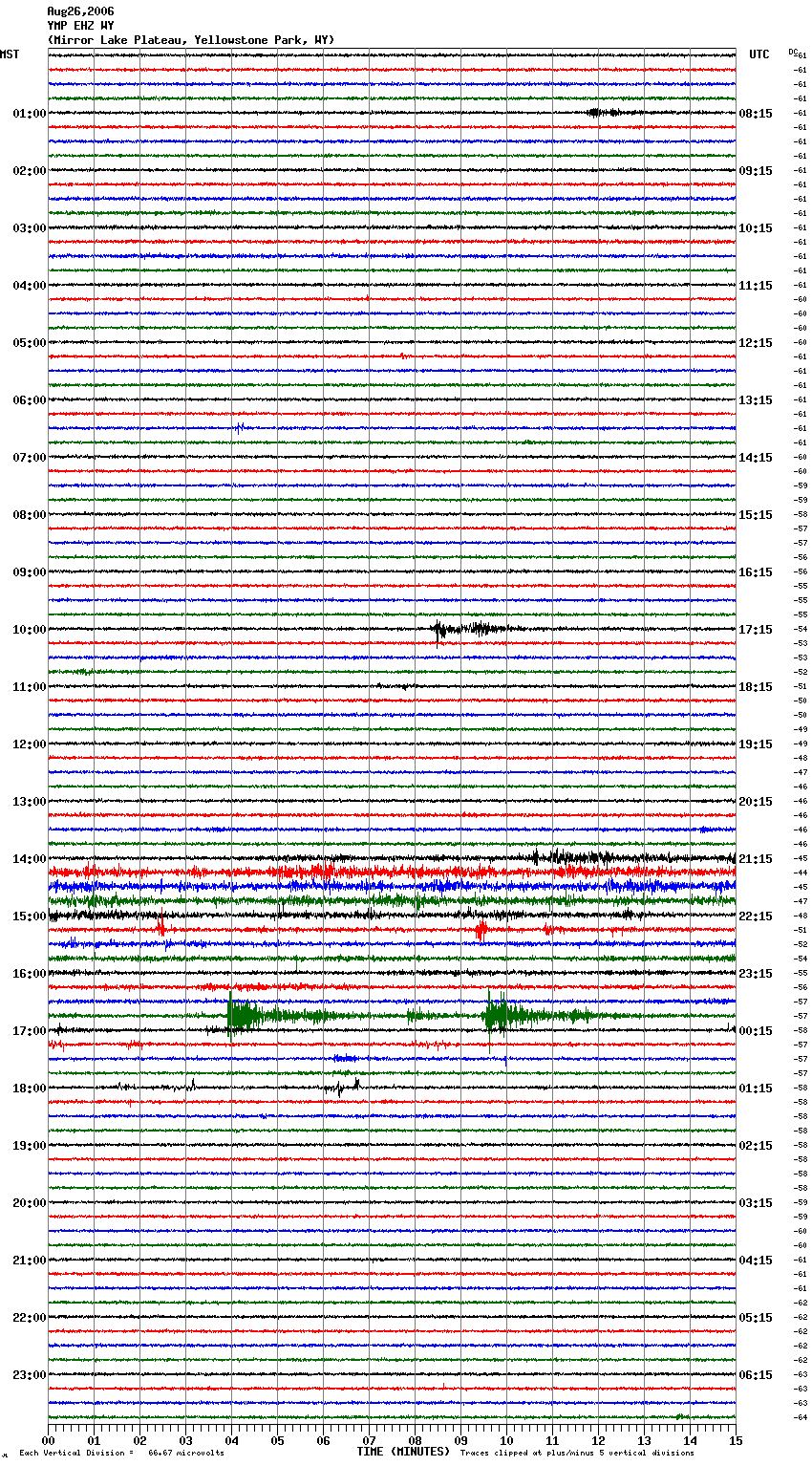812x1466 pixels.
Task: Click minute tick label 13 on axis
Action: tap(645, 1440)
